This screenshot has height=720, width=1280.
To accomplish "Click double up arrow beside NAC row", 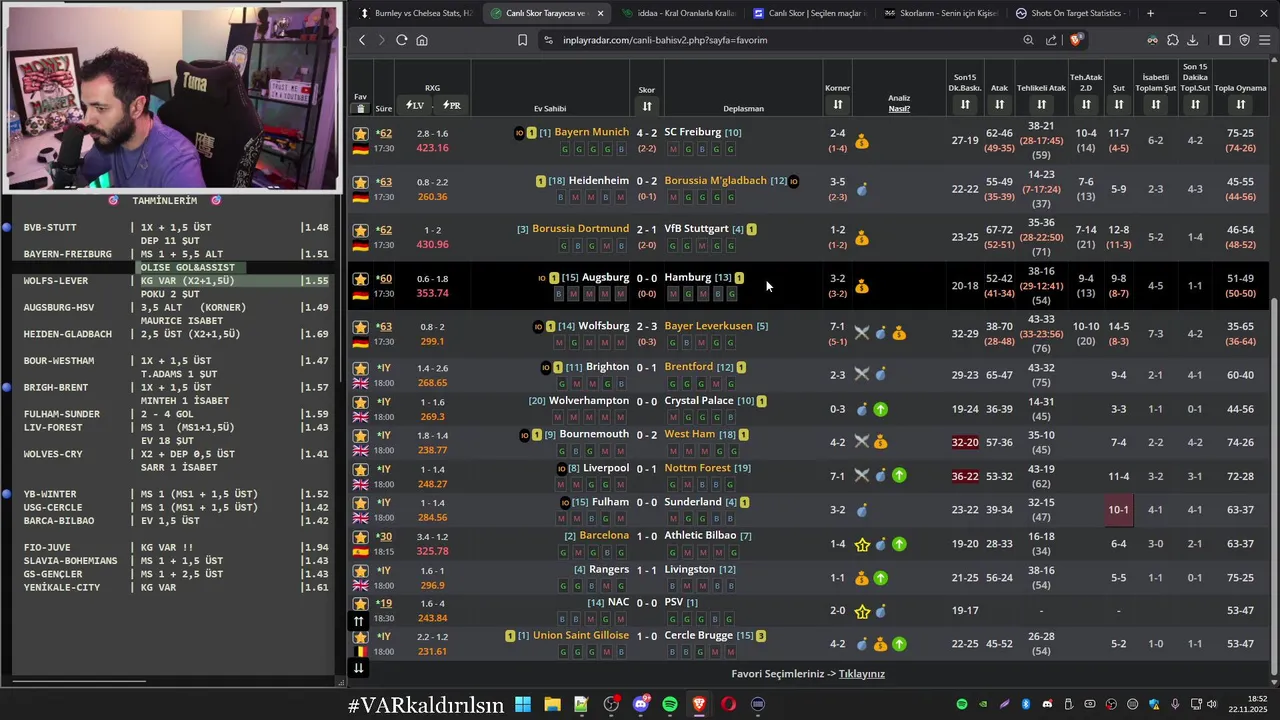I will pos(358,621).
